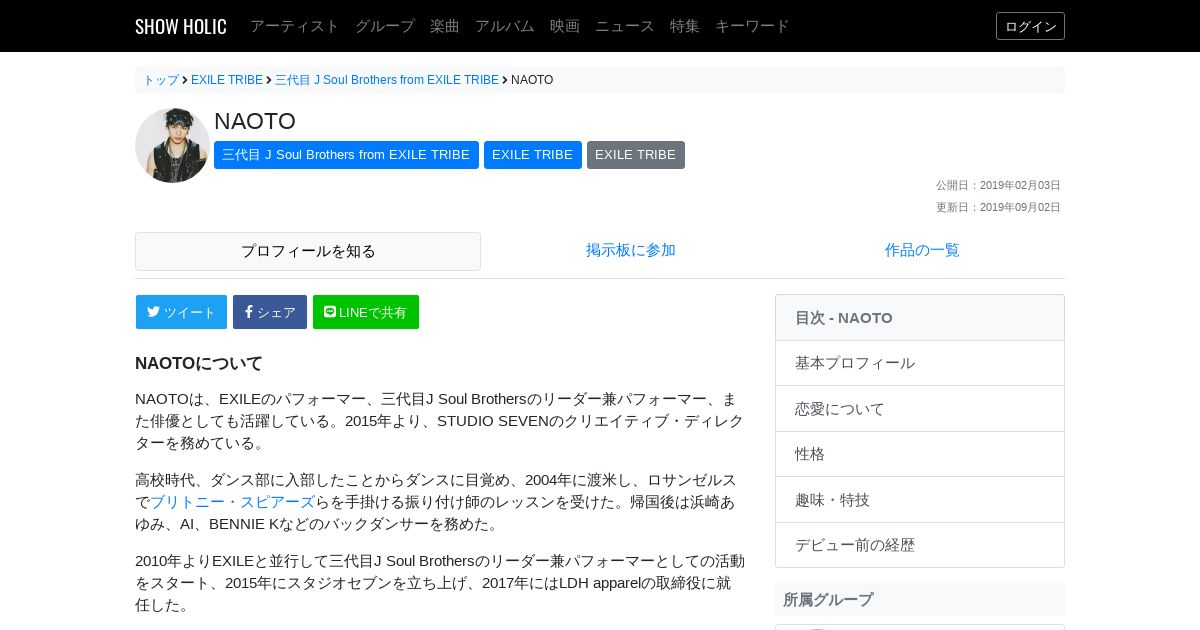Follow the トップ breadcrumb link

[x=161, y=80]
